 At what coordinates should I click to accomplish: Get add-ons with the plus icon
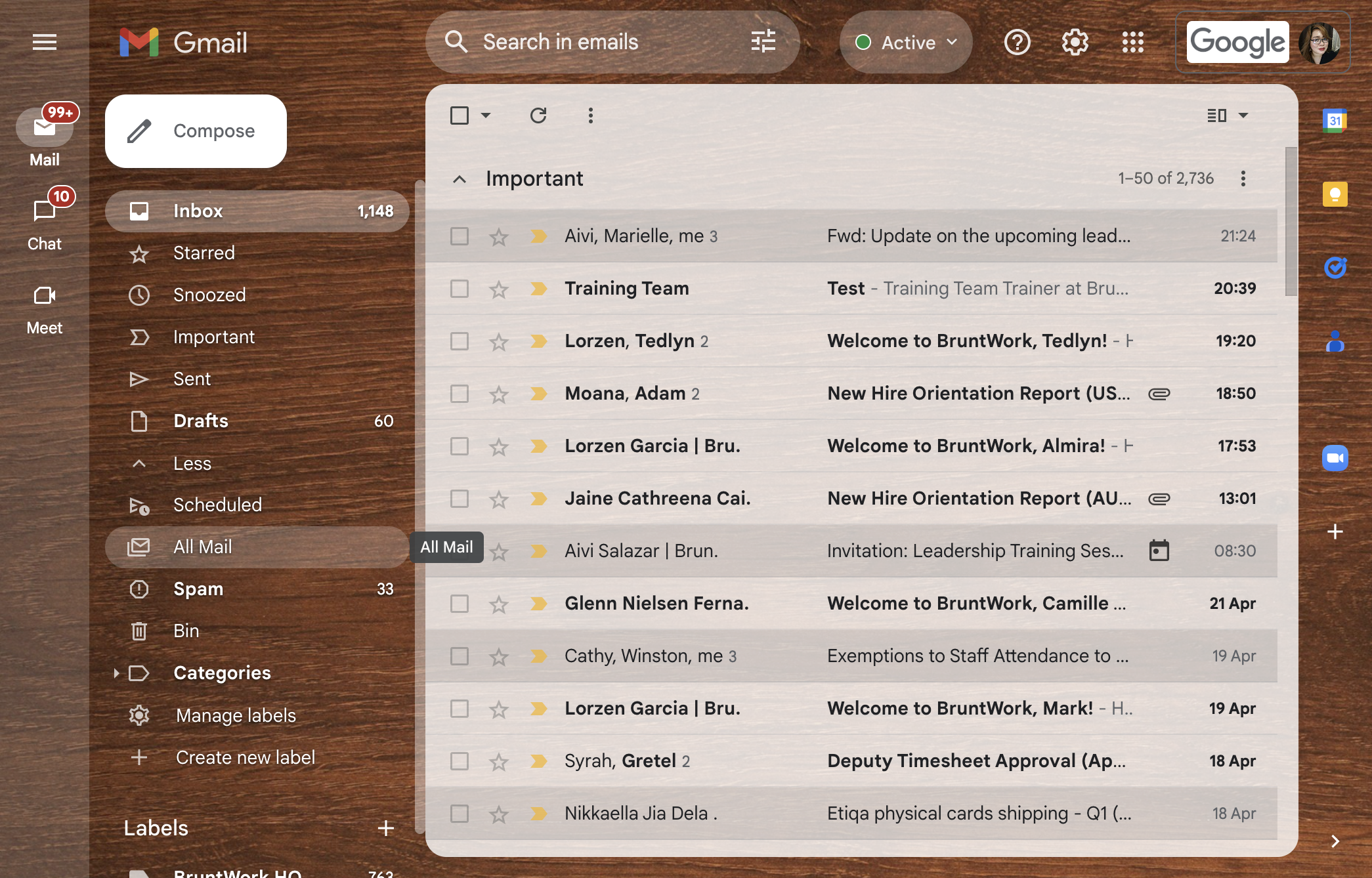(1335, 532)
